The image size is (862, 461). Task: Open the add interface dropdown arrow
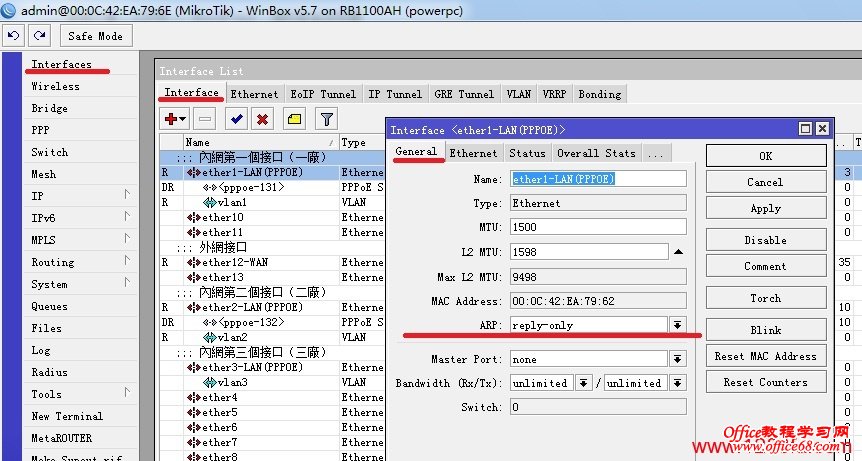click(183, 119)
